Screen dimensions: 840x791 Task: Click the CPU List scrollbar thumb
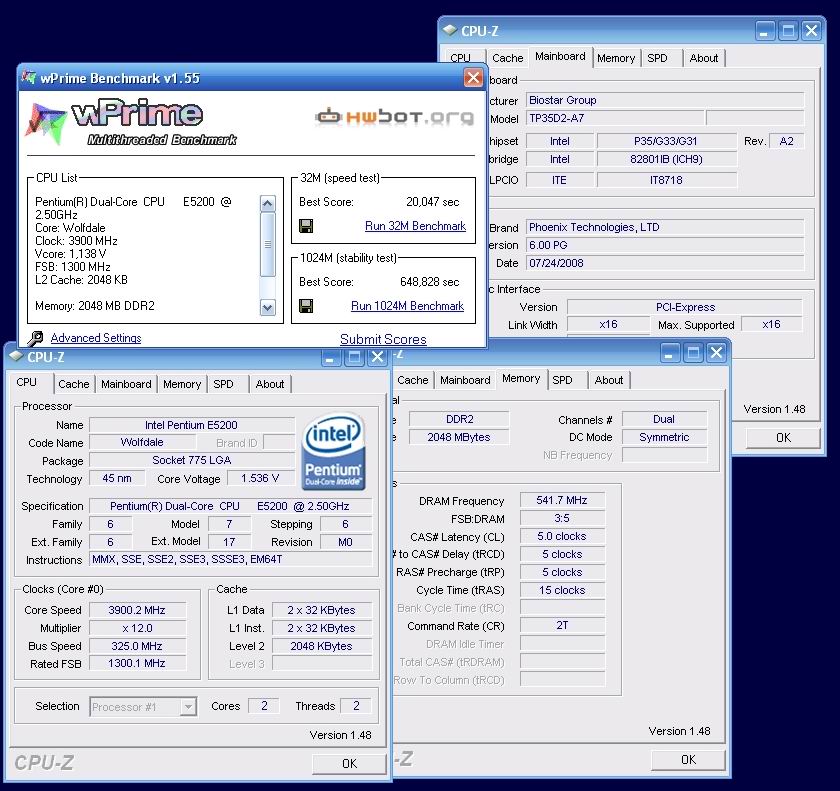pos(267,244)
